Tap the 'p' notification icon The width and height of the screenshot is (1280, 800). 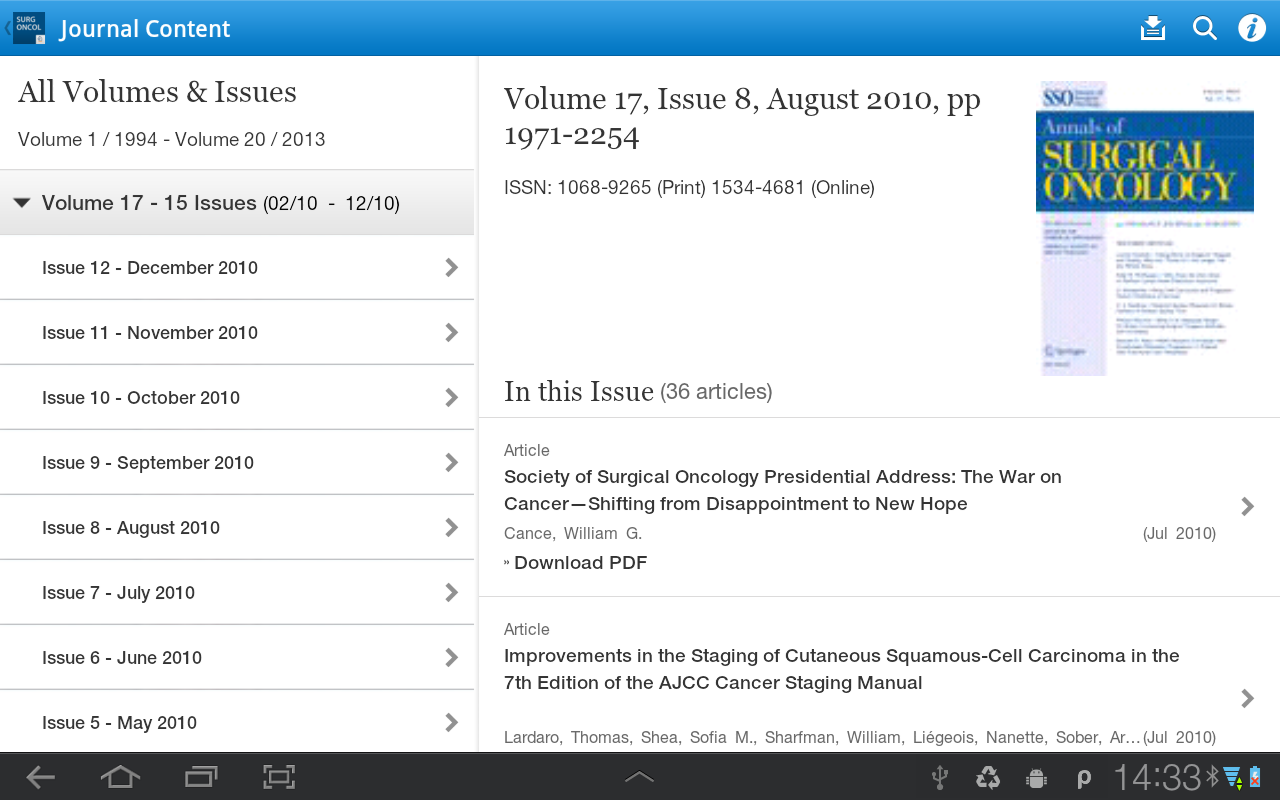1084,778
